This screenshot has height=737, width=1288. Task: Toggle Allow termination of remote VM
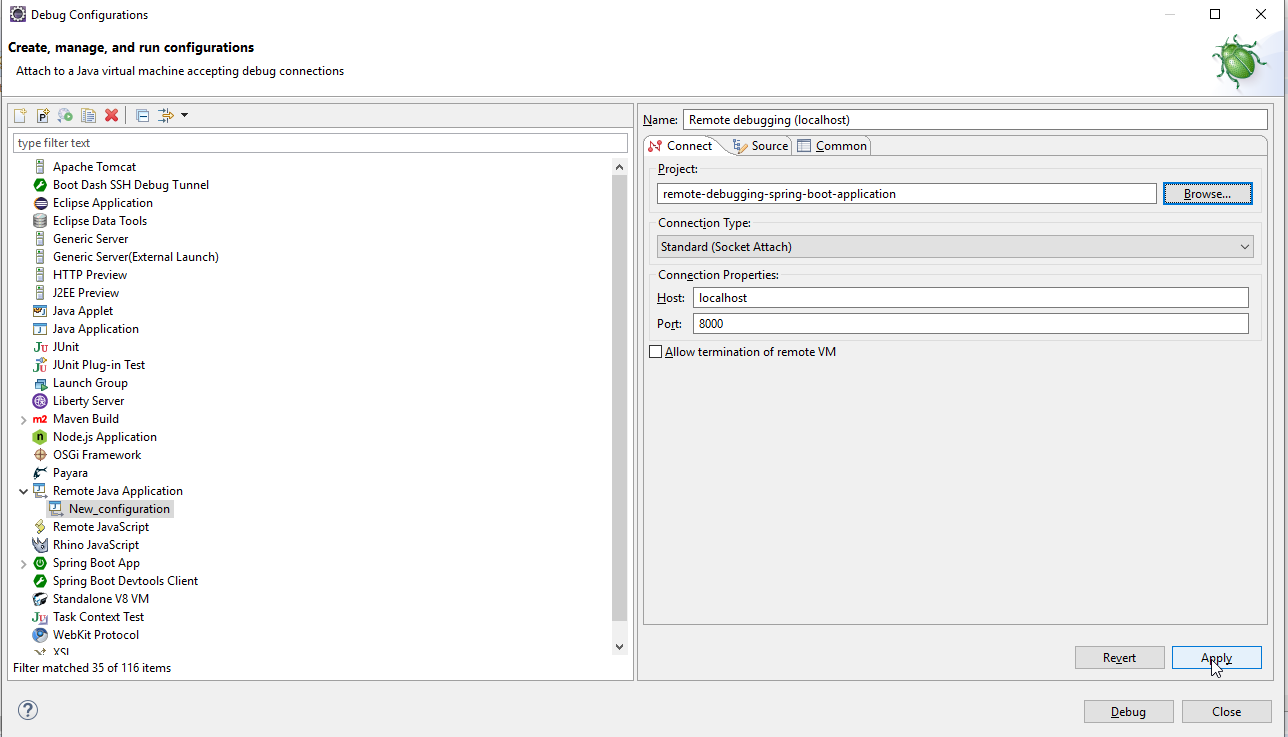tap(656, 352)
